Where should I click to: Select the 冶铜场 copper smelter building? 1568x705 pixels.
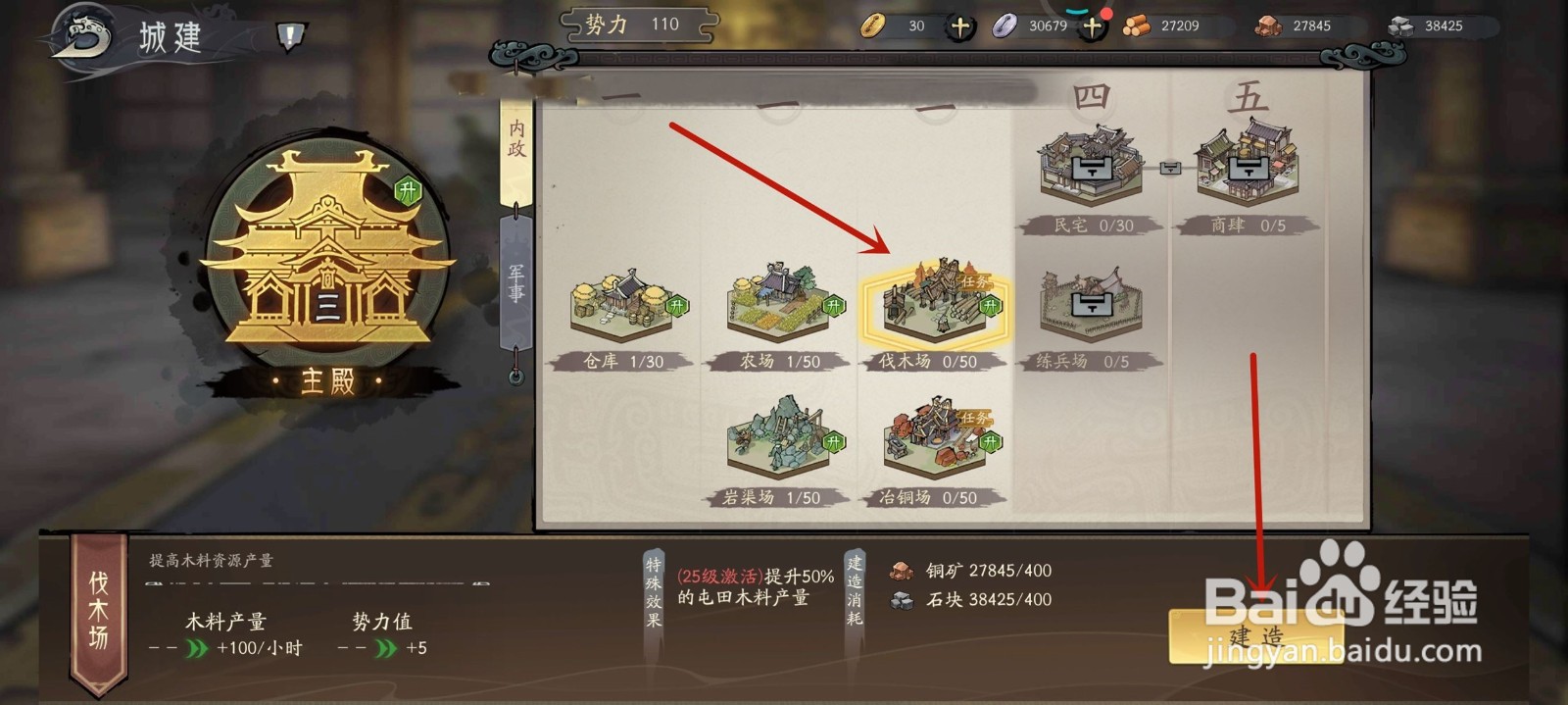coord(936,439)
